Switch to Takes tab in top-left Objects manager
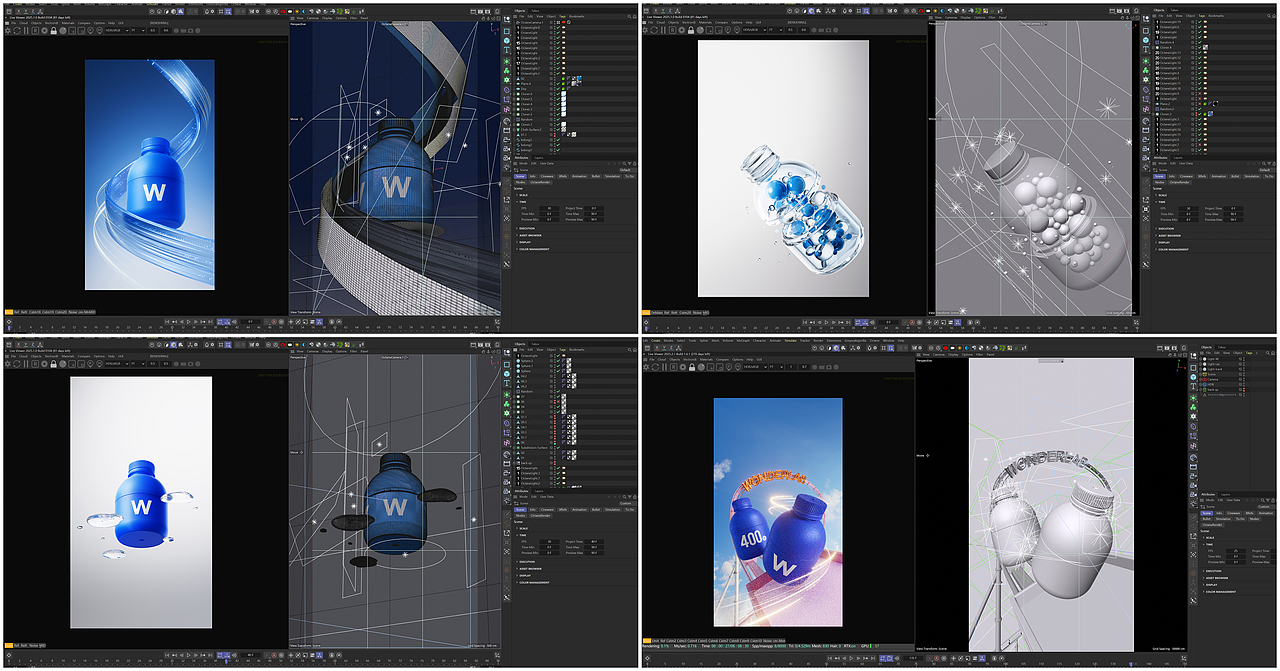This screenshot has height=671, width=1280. tap(535, 11)
